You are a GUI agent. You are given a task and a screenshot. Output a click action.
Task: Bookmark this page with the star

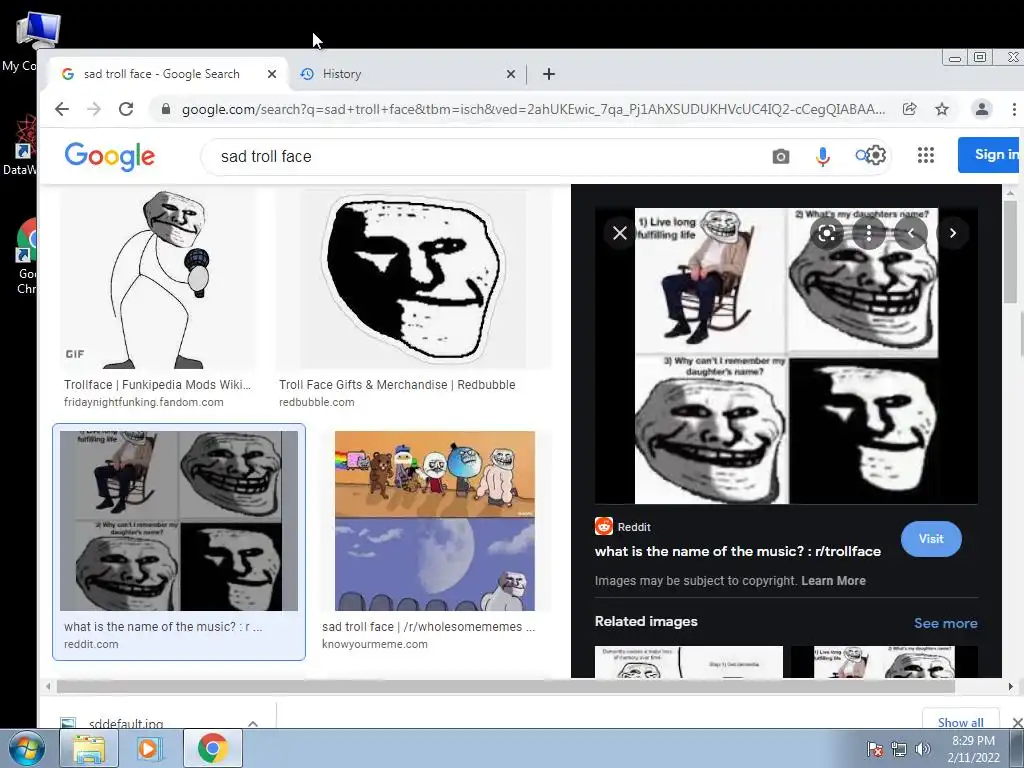pyautogui.click(x=942, y=109)
